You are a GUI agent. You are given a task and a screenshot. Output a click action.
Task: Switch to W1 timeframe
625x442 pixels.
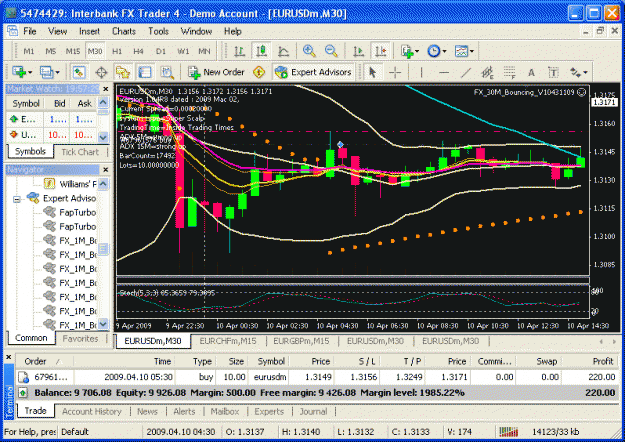[183, 51]
